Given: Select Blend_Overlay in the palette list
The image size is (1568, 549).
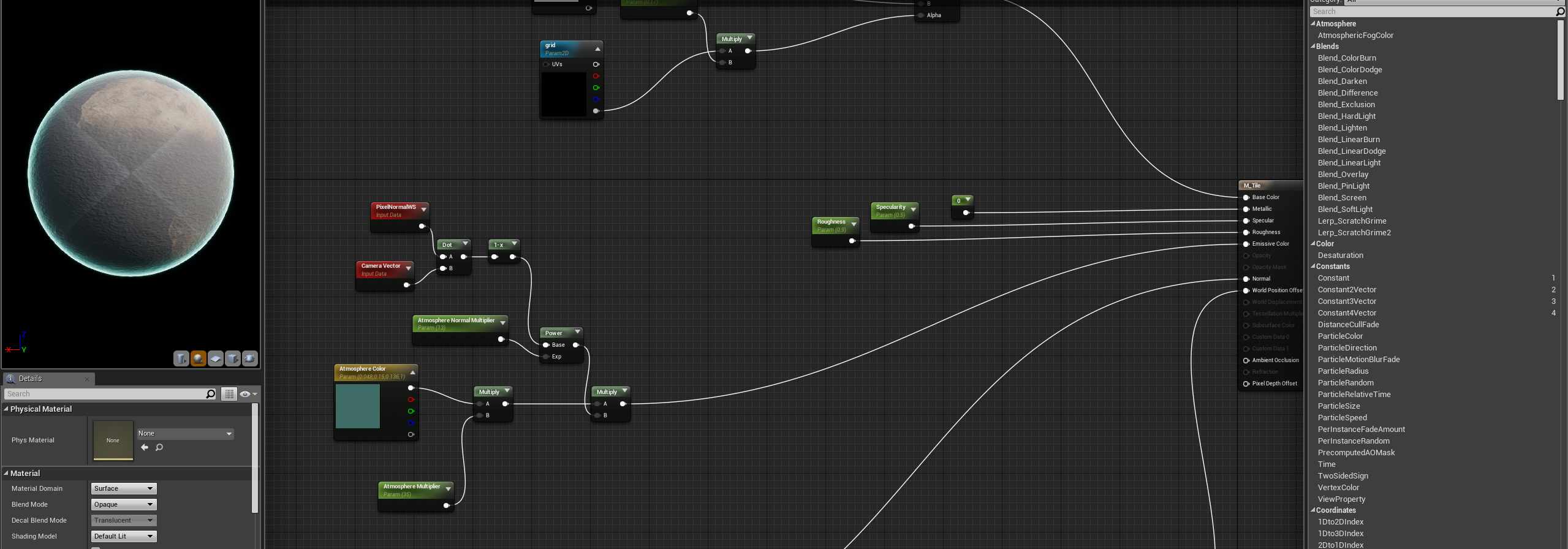Looking at the screenshot, I should pyautogui.click(x=1343, y=175).
